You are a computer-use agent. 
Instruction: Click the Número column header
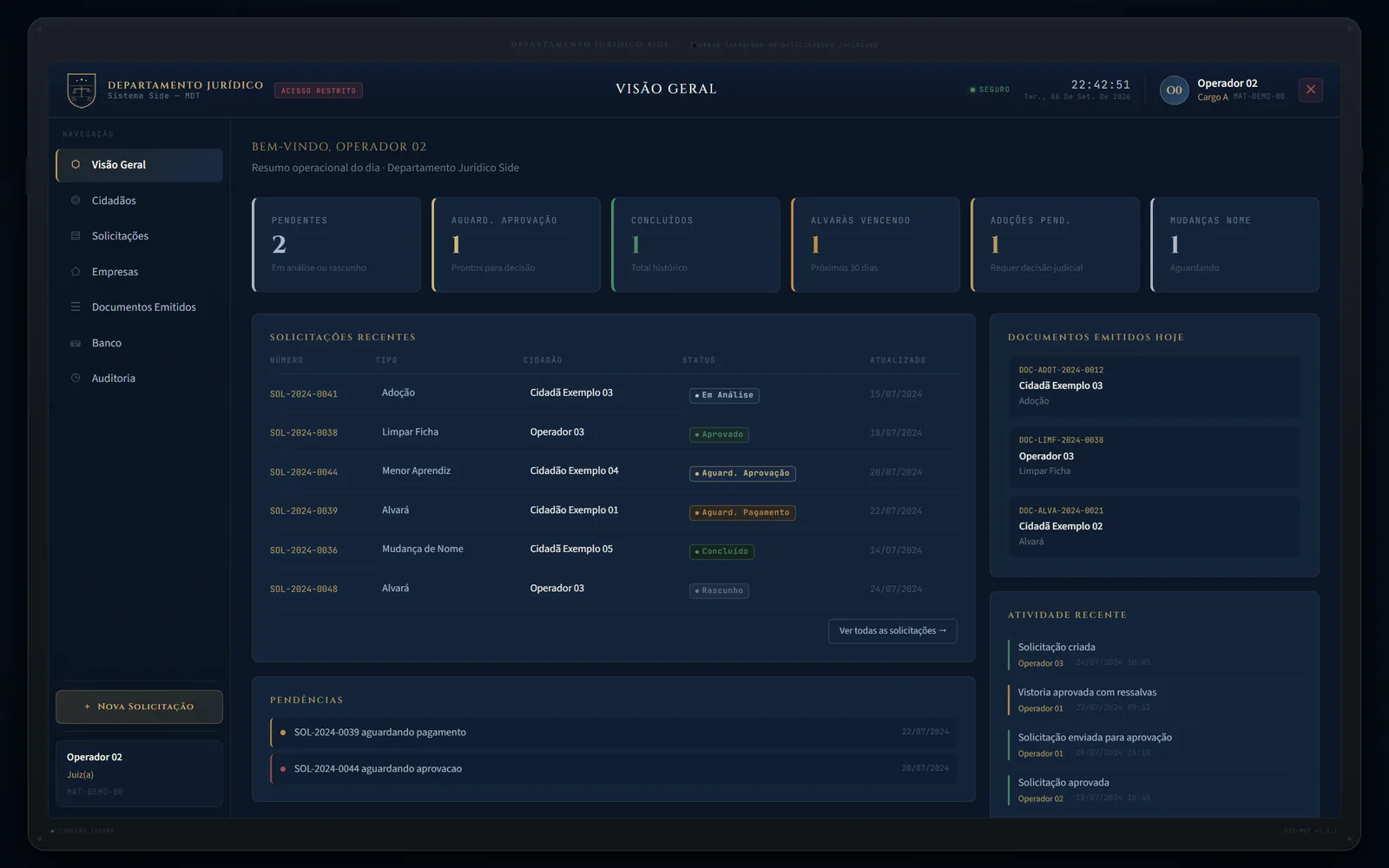pos(286,360)
